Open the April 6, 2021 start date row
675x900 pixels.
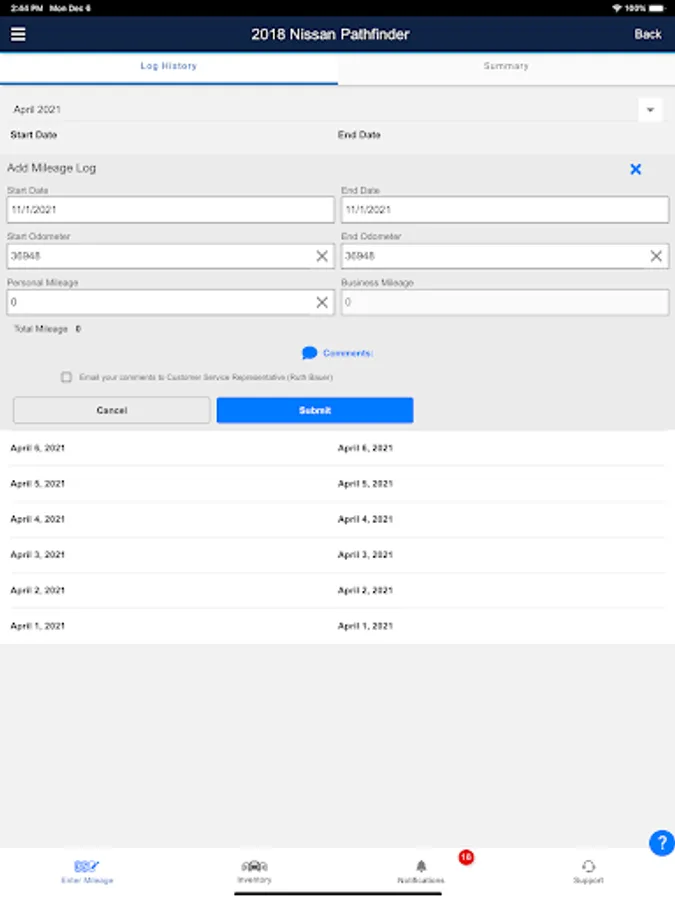37,448
